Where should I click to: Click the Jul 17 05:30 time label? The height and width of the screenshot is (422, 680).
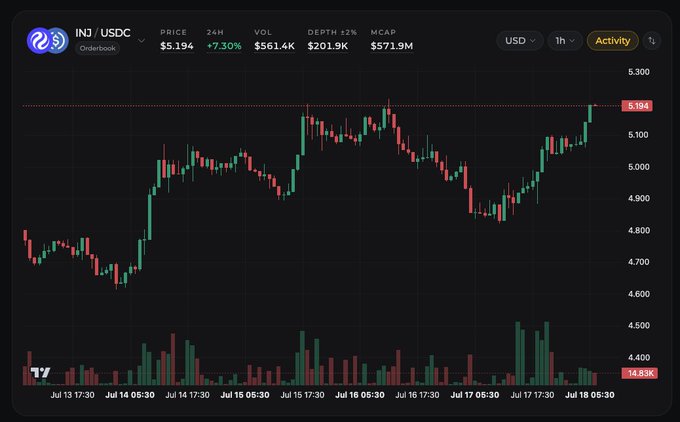pyautogui.click(x=475, y=395)
